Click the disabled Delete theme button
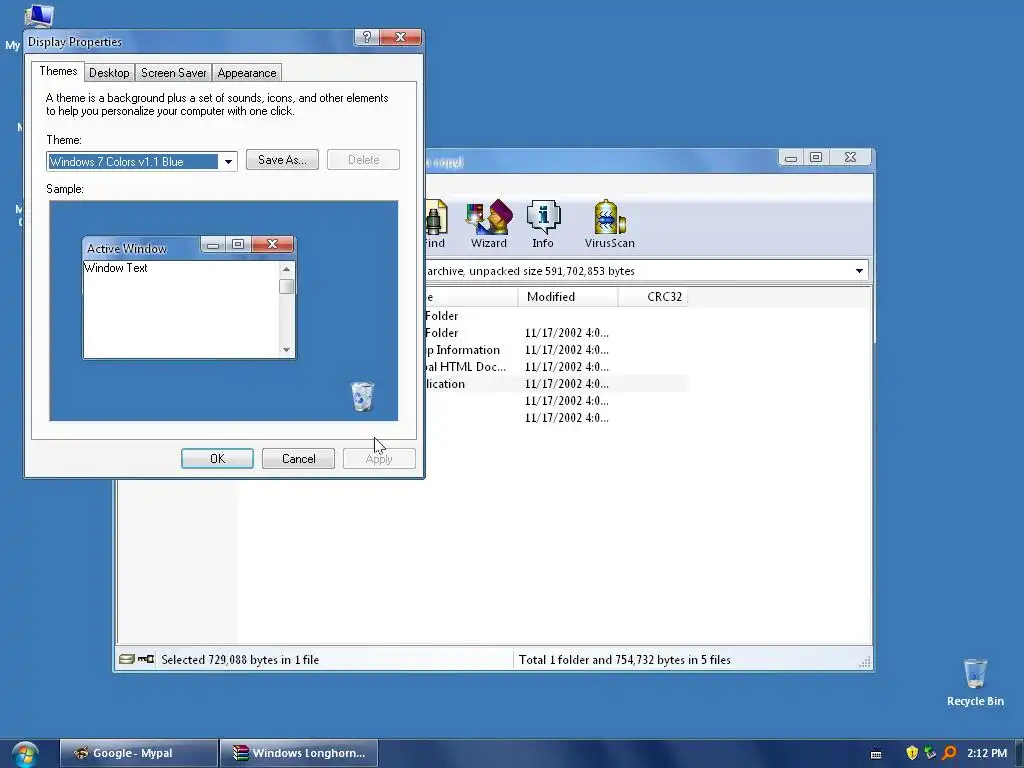The width and height of the screenshot is (1024, 768). [363, 160]
